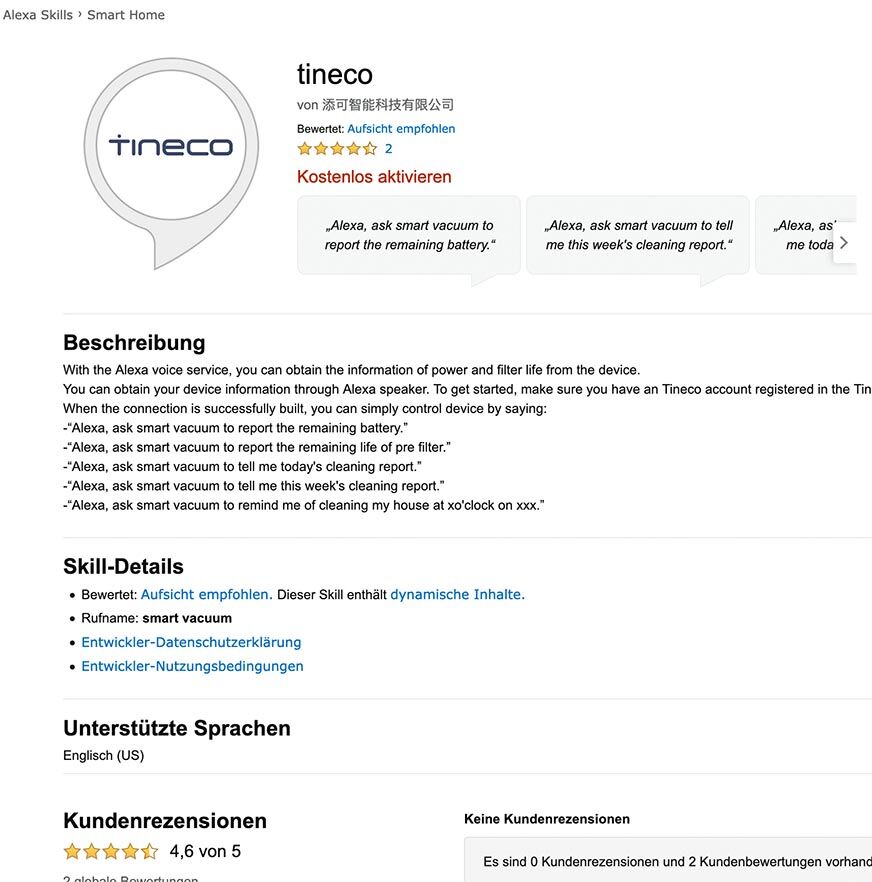
Task: Open the Entwickler-Nutzungsbedingungen page
Action: point(192,666)
